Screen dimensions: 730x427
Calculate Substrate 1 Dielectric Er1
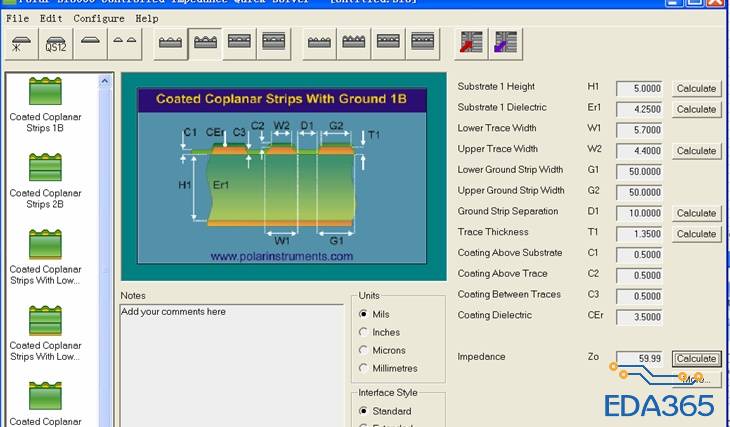pyautogui.click(x=696, y=109)
